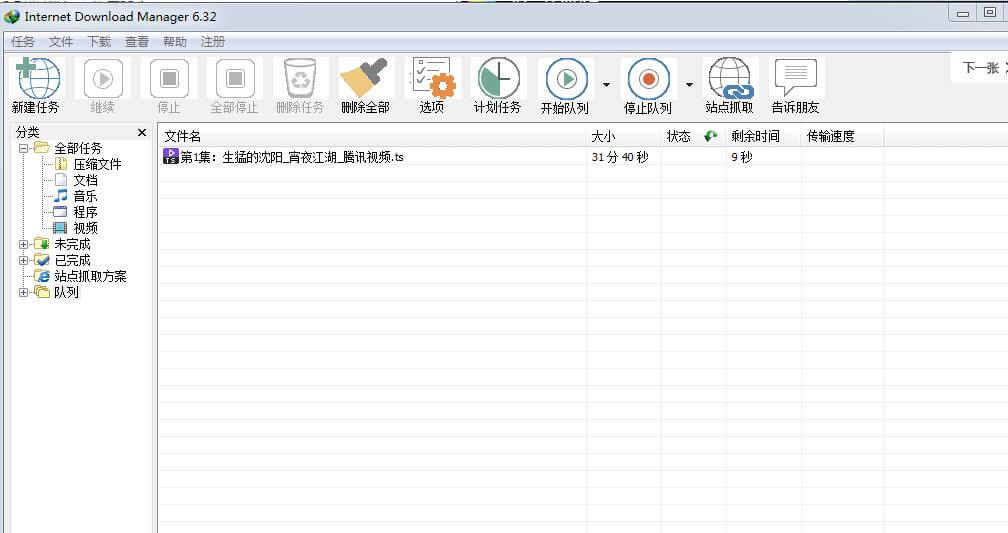Select 站点抓取方案 in category tree
This screenshot has width=1008, height=533.
tap(90, 276)
